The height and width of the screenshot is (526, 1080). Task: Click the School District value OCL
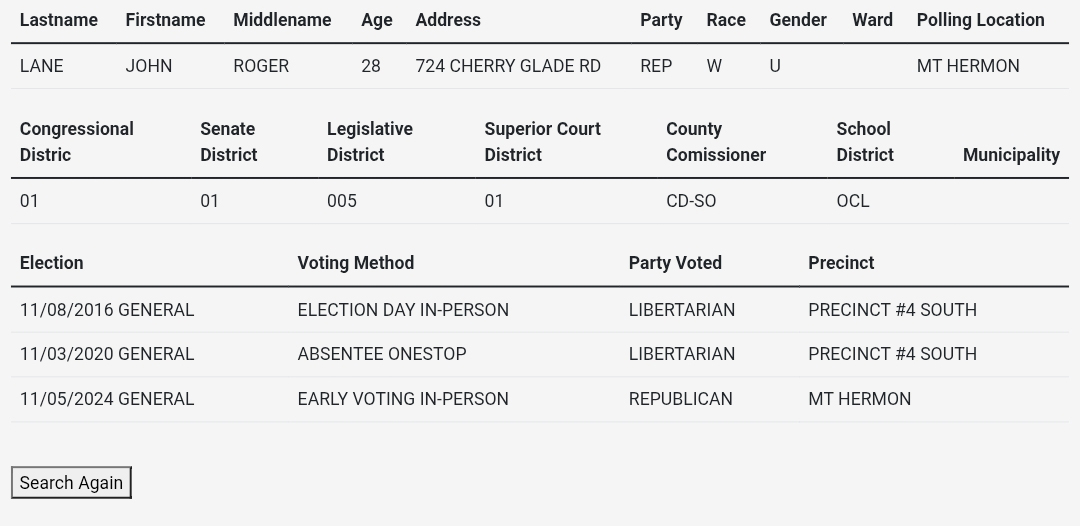[853, 201]
